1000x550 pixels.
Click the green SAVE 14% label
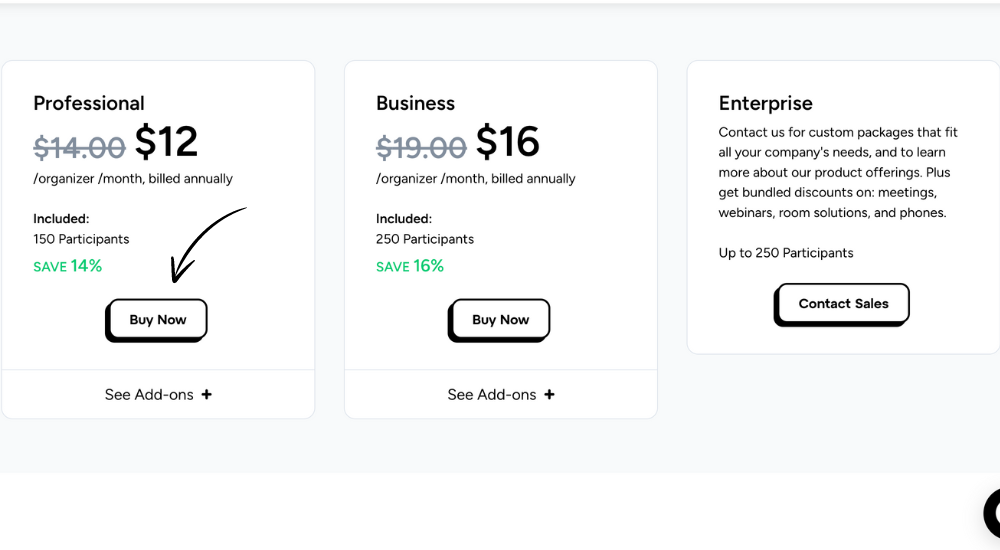coord(68,266)
